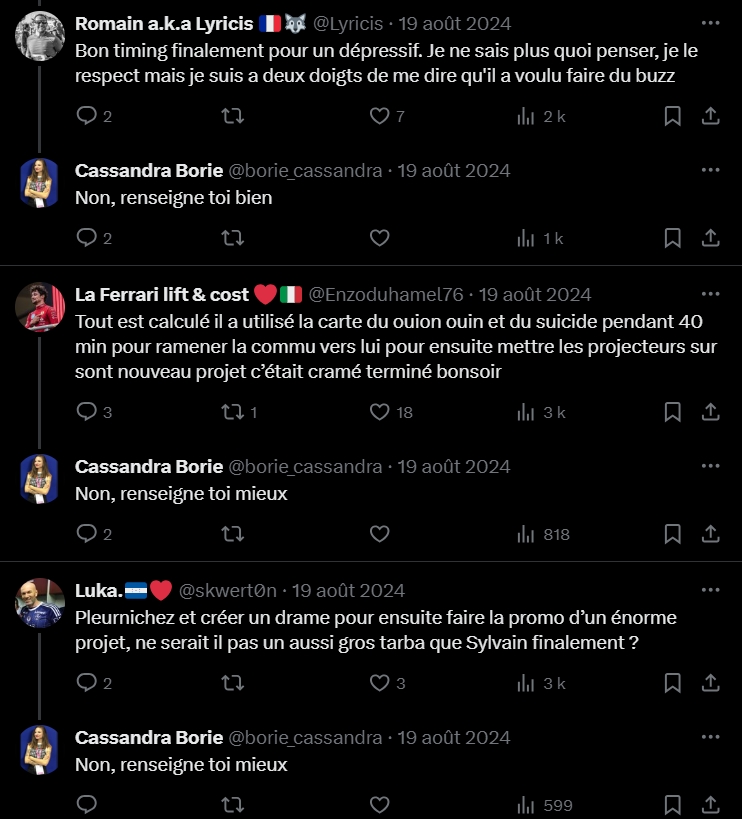742x819 pixels.
Task: Open @Enzoduhamel76 profile handle link
Action: pos(385,294)
